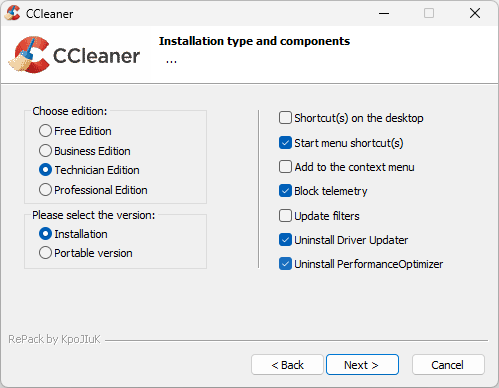Select the Installation version radio
This screenshot has width=499, height=388.
click(x=45, y=234)
